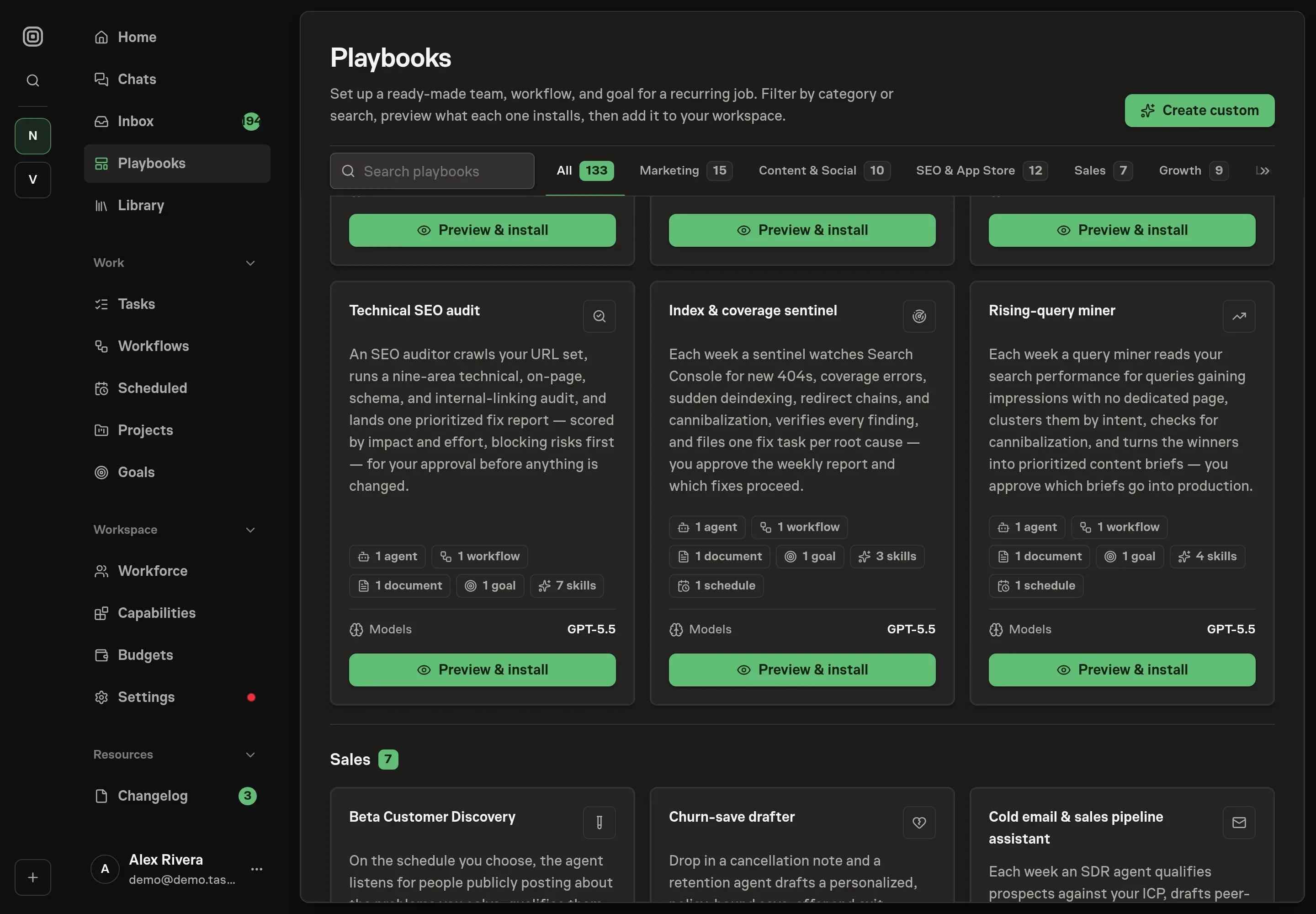Viewport: 1316px width, 914px height.
Task: Click 1 schedule tag on Index & coverage sentinel
Action: pos(716,586)
